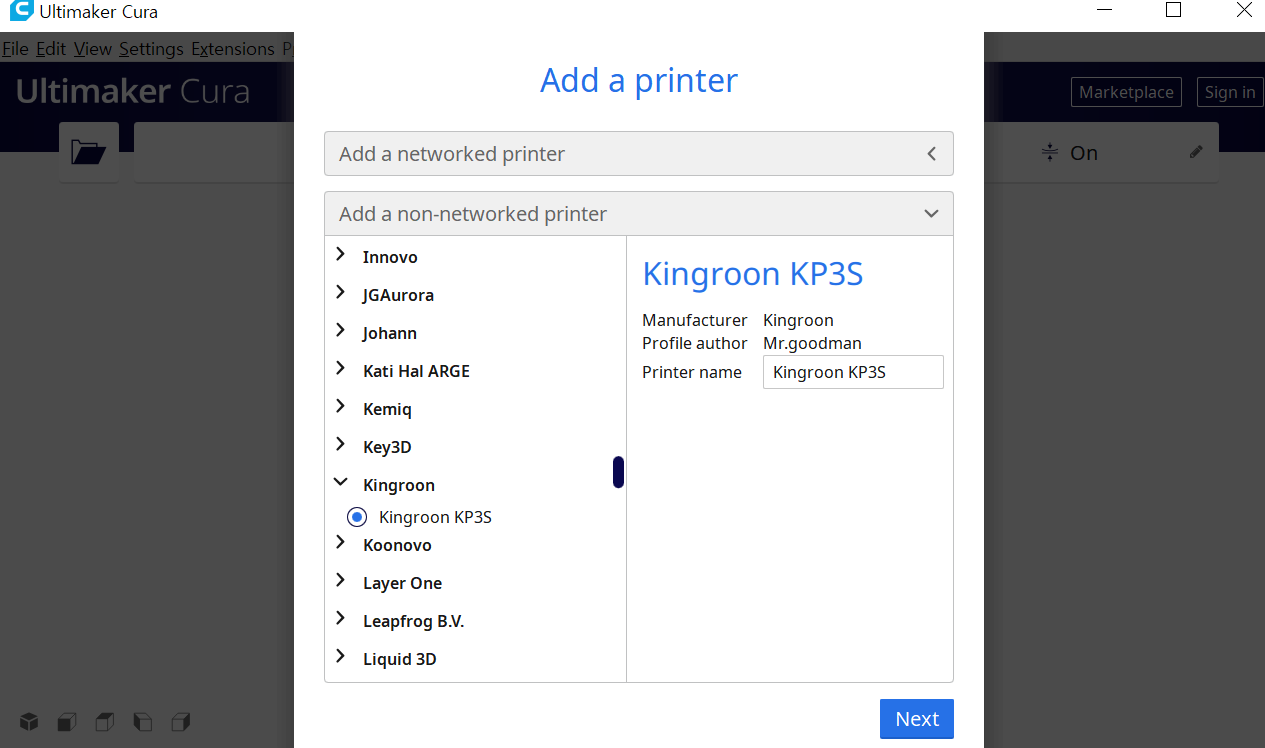Click the Kingroon KP3S heading text
This screenshot has width=1265, height=748.
pos(752,273)
